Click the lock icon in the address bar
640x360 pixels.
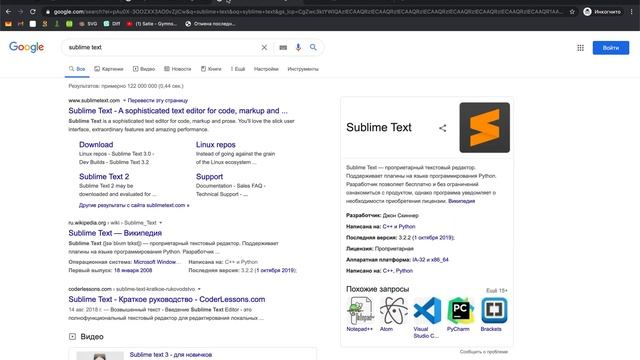tap(48, 12)
